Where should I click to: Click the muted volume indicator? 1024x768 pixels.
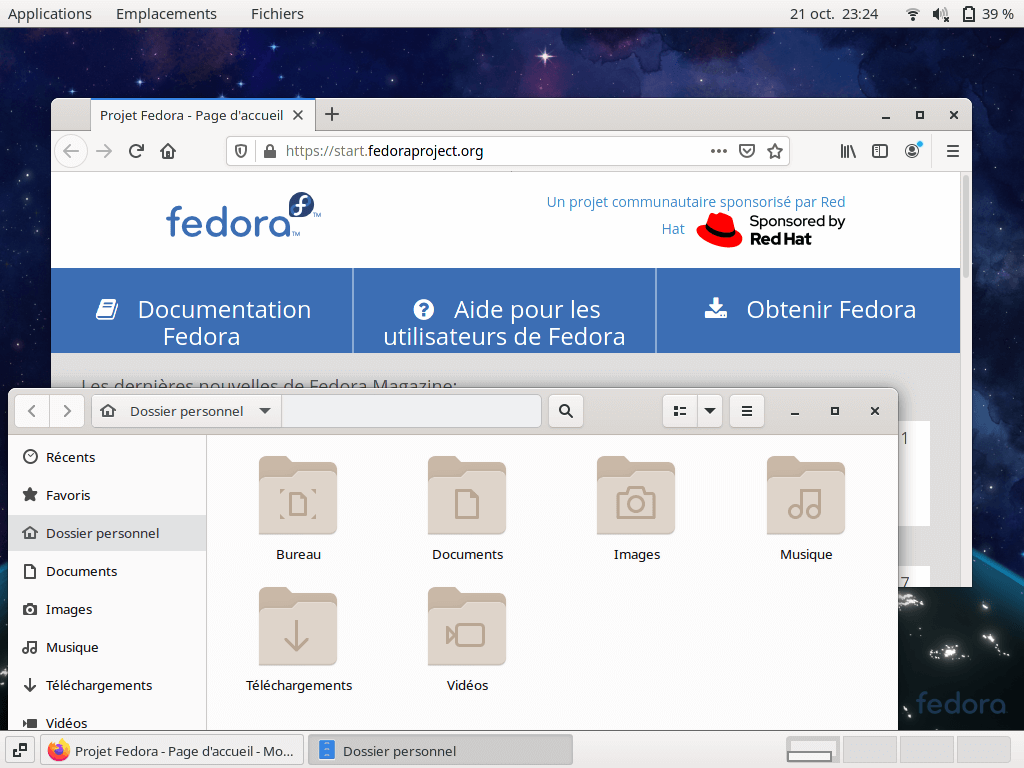[940, 14]
